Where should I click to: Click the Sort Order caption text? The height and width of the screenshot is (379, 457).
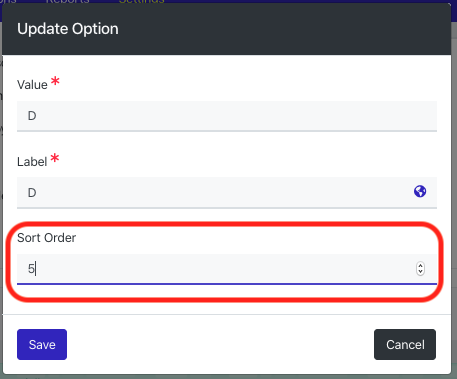[46, 238]
